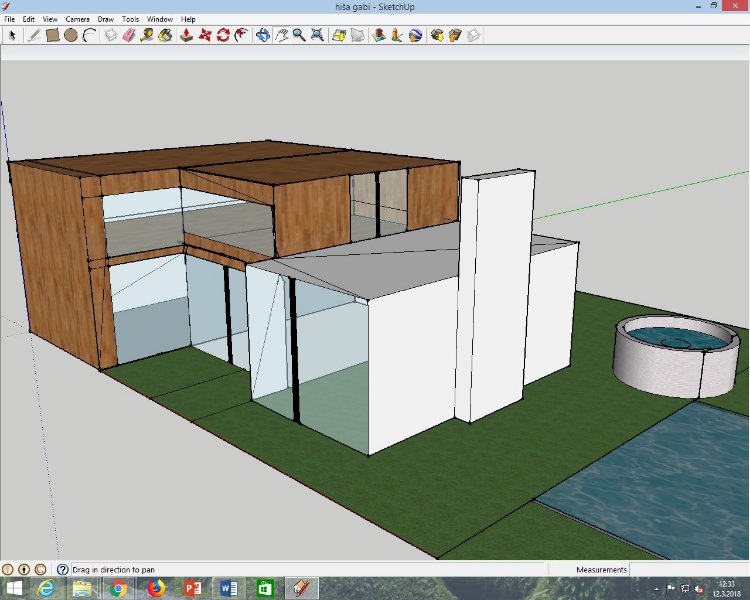Choose the Rectangle drawing tool

pos(52,35)
